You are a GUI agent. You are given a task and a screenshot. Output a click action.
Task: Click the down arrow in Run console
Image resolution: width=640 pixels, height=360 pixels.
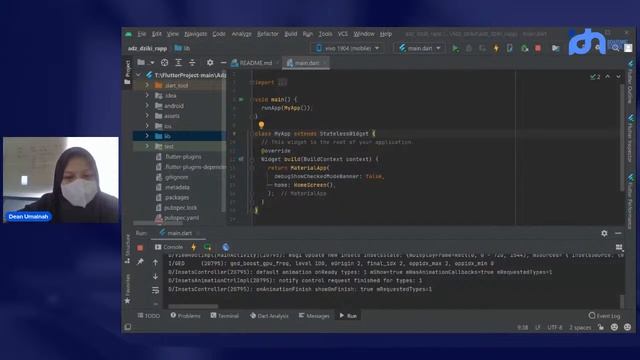156,276
